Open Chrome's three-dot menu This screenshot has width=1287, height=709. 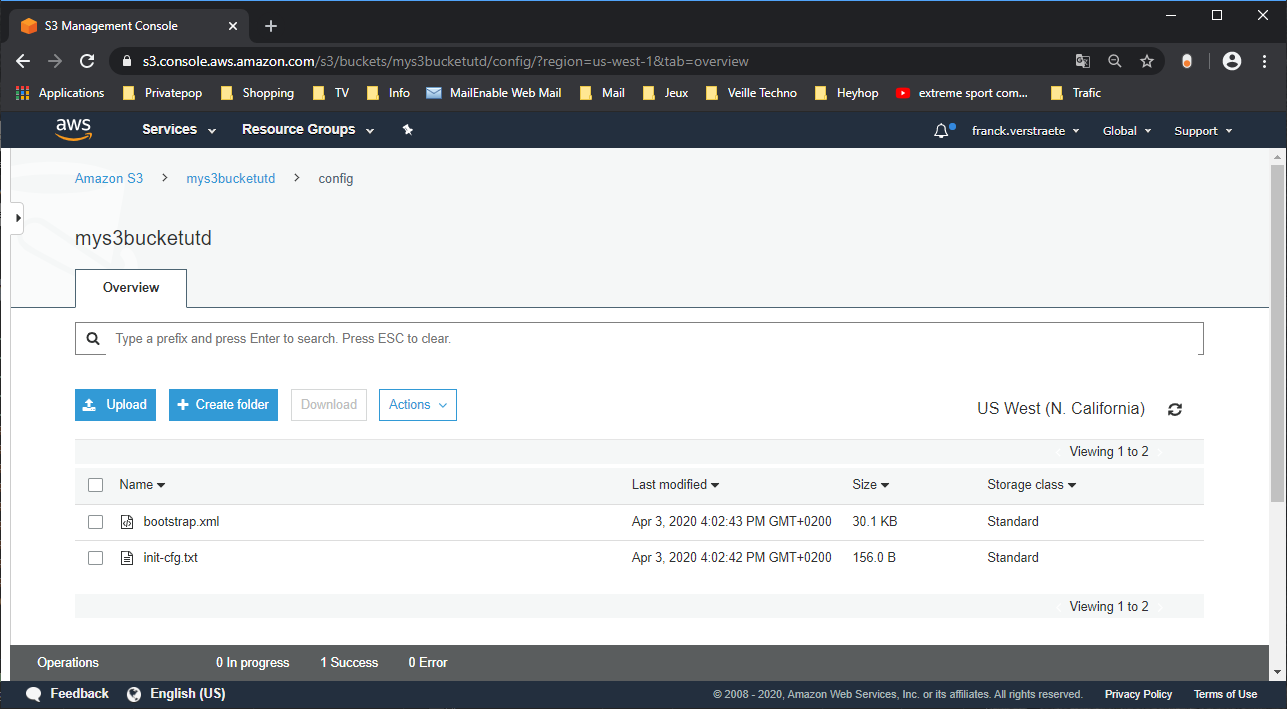(1265, 61)
